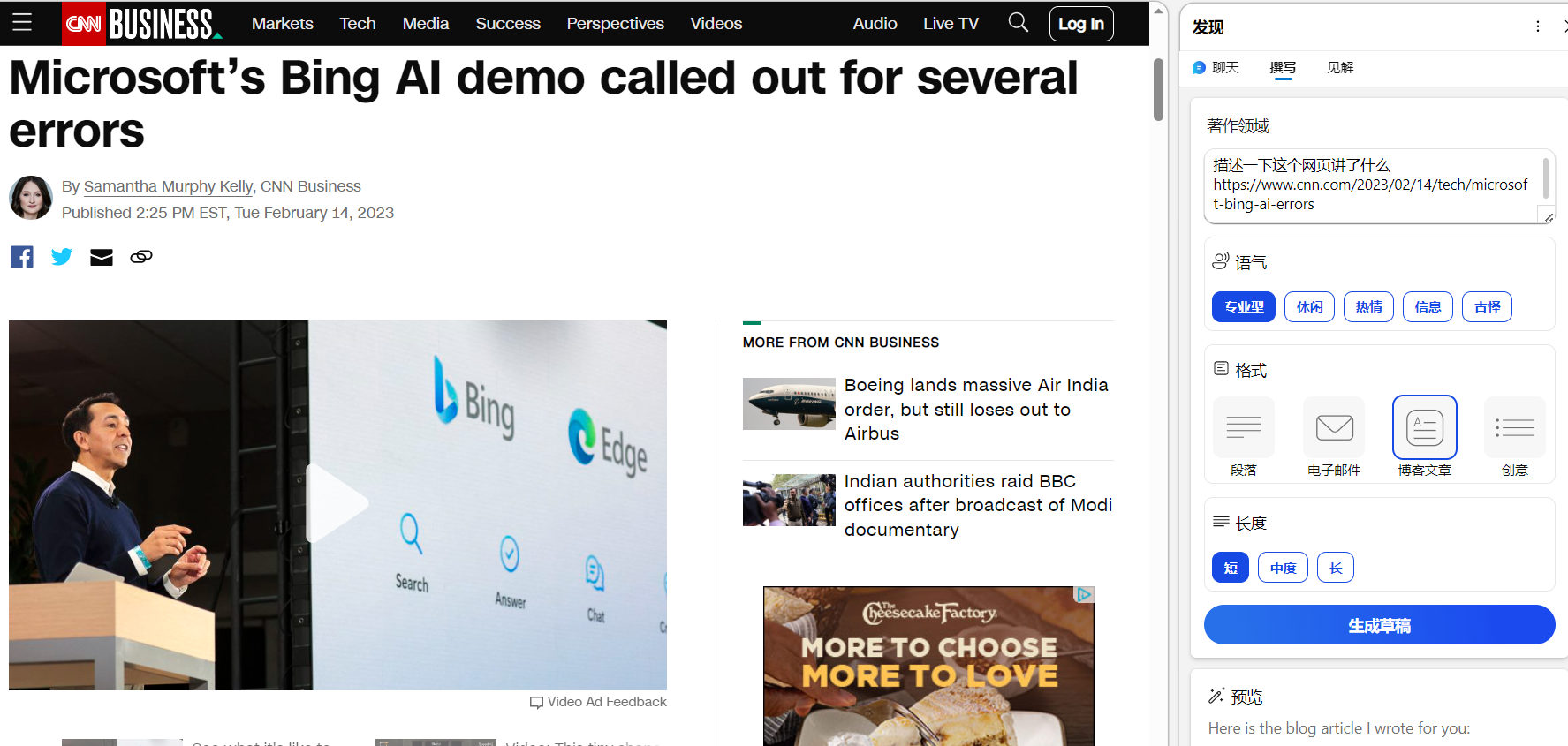Click the "Here is the blog article" preview text
Viewport: 1568px width, 746px height.
[1339, 728]
